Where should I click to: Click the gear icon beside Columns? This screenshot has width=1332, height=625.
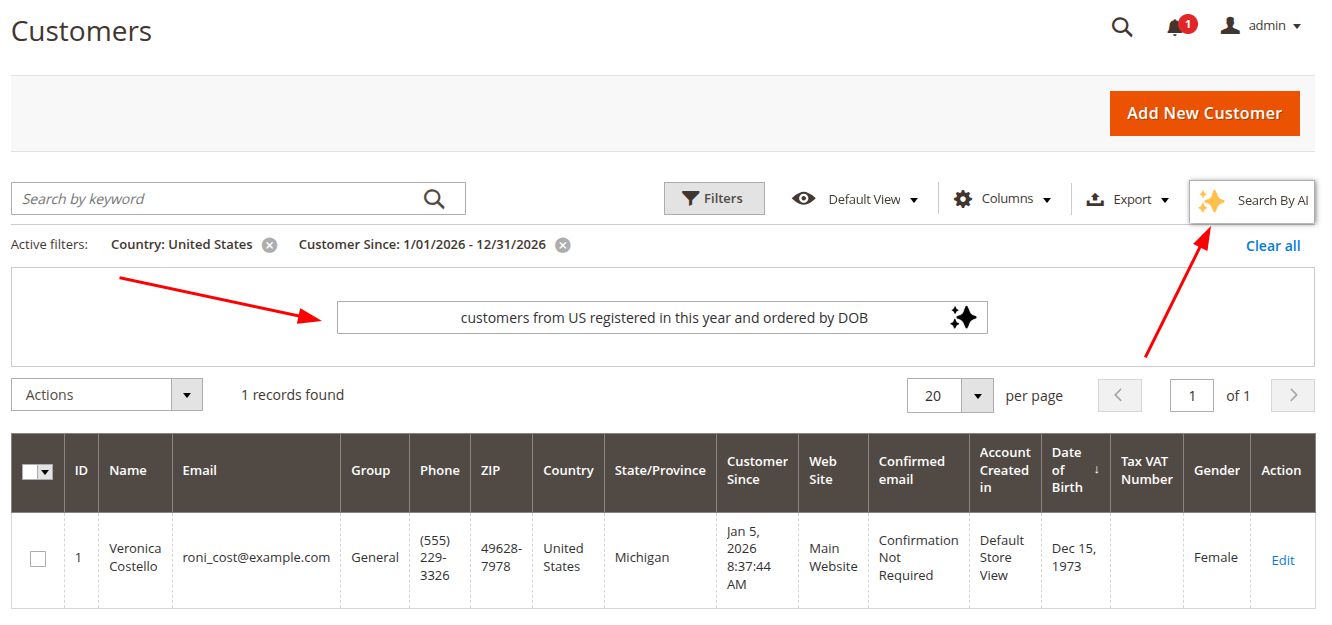point(963,199)
